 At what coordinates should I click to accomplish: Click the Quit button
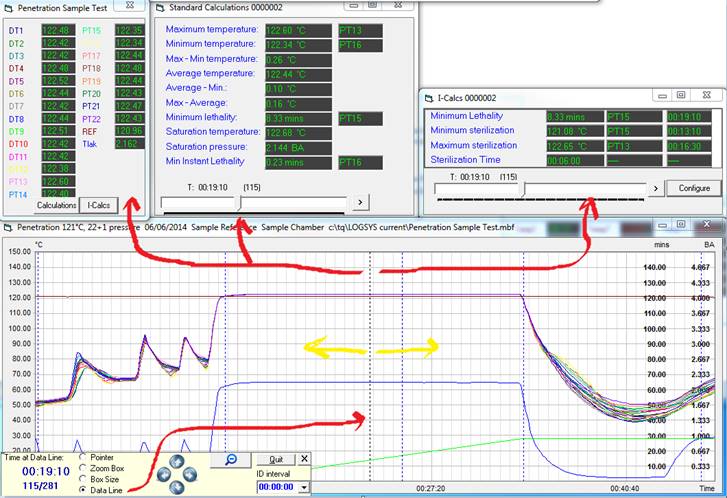(x=276, y=459)
